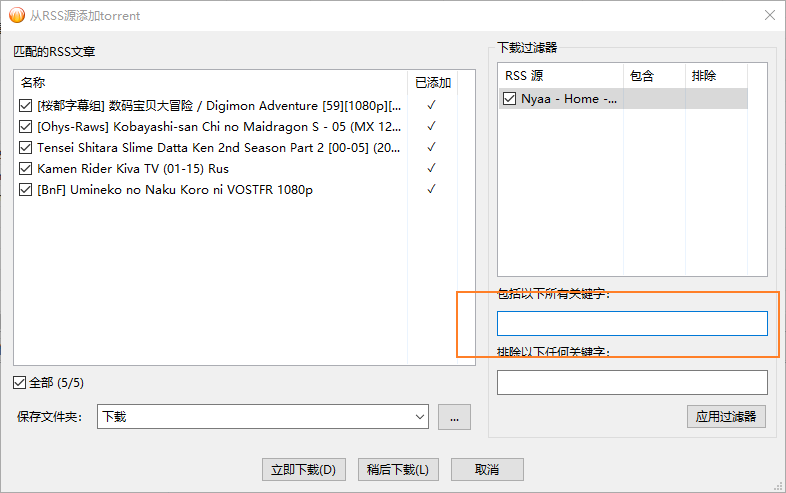Toggle the Tensei Shitara Slime checkbox
Viewport: 786px width, 493px height.
[26, 147]
